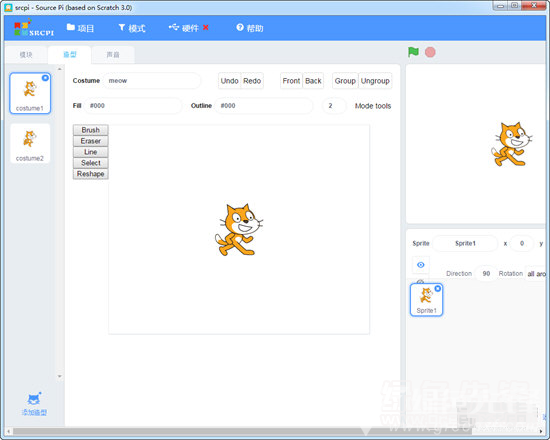This screenshot has width=550, height=440.
Task: Click costume list scroll up arrow
Action: click(x=60, y=69)
